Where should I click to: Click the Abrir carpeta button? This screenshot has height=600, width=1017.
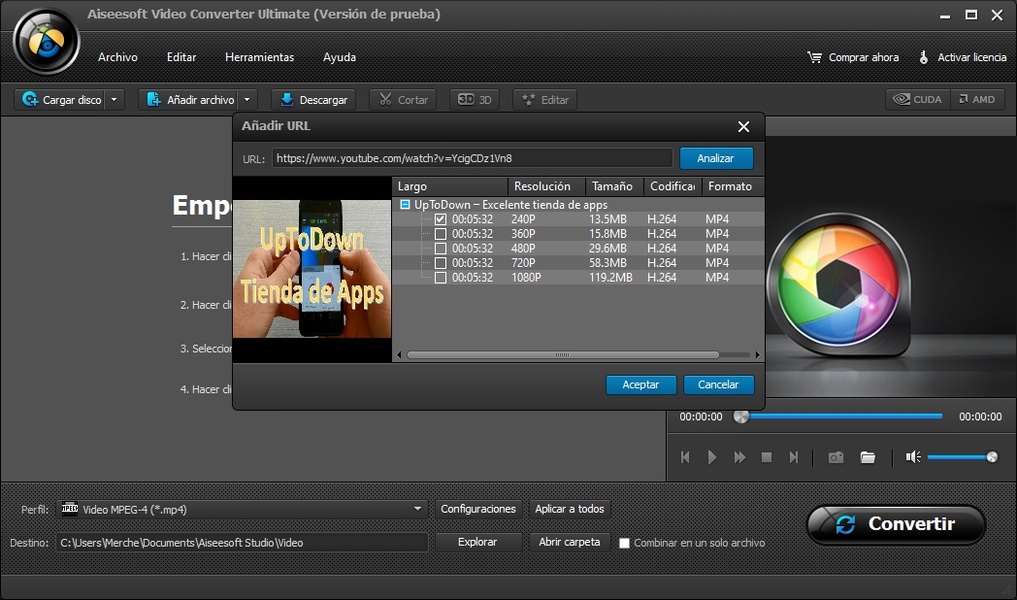pos(569,542)
